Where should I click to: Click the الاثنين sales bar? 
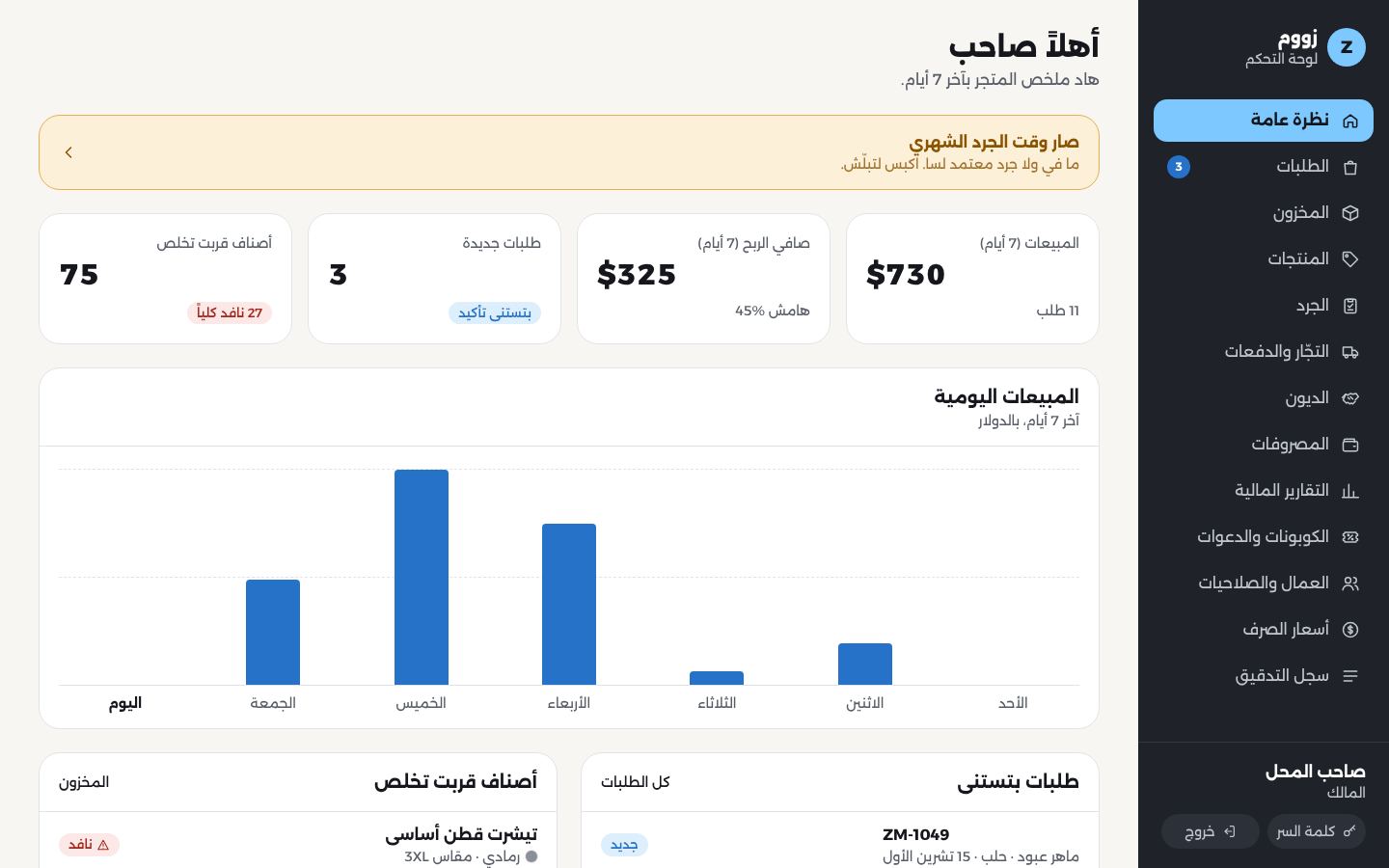tap(865, 664)
